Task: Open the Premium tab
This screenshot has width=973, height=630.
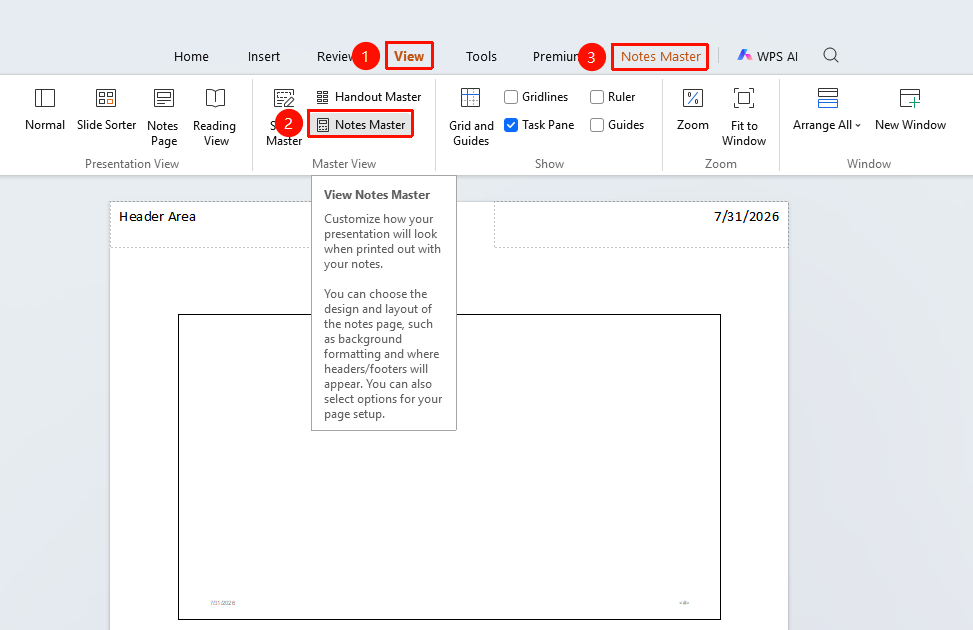Action: (556, 56)
